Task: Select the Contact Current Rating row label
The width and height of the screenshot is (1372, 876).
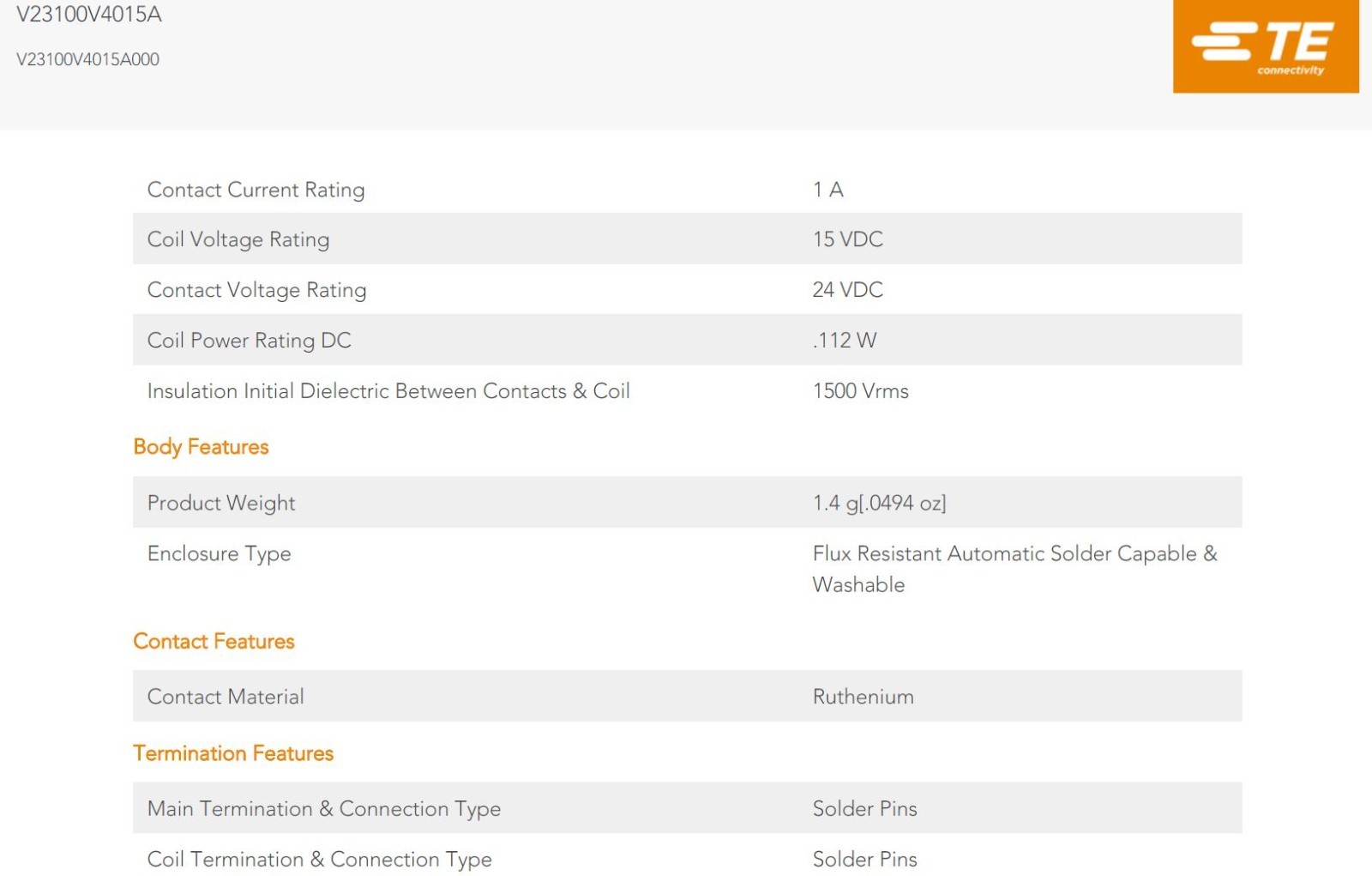Action: (x=256, y=190)
